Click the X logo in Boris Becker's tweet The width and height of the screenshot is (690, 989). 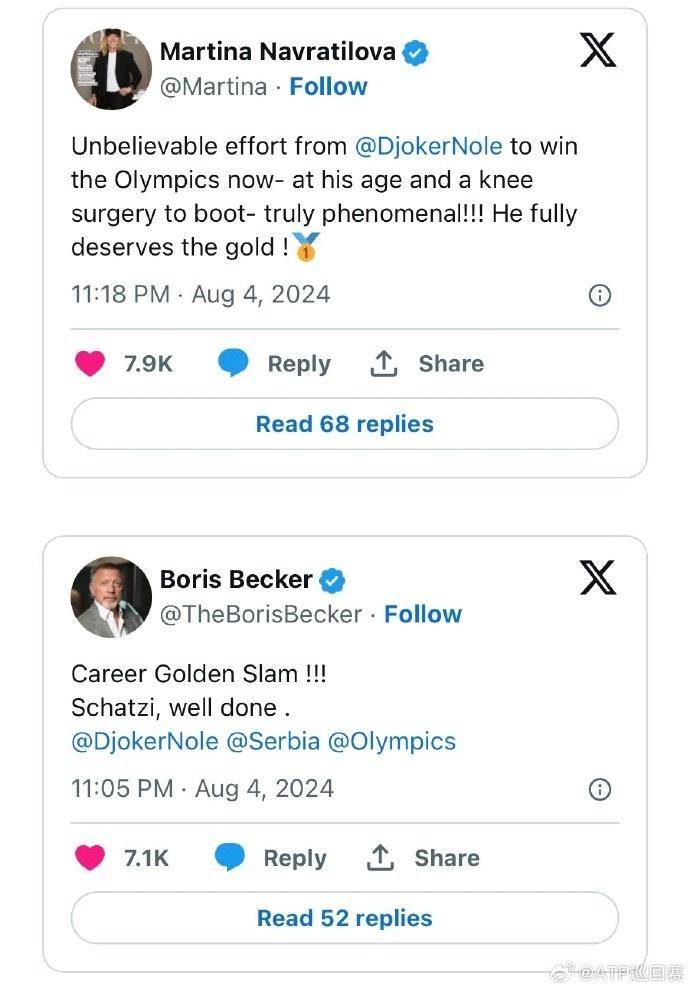598,577
